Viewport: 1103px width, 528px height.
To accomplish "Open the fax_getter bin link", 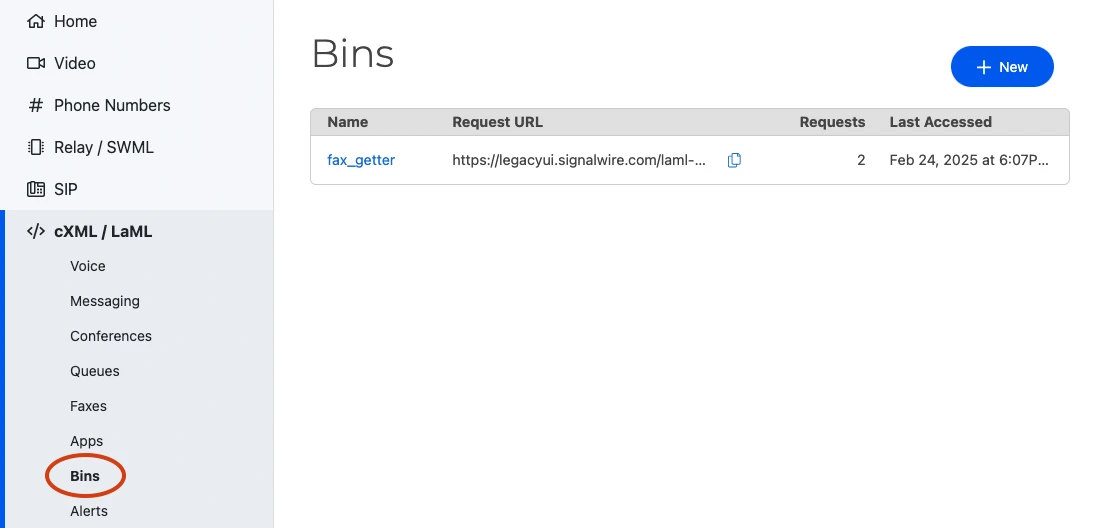I will coord(361,160).
